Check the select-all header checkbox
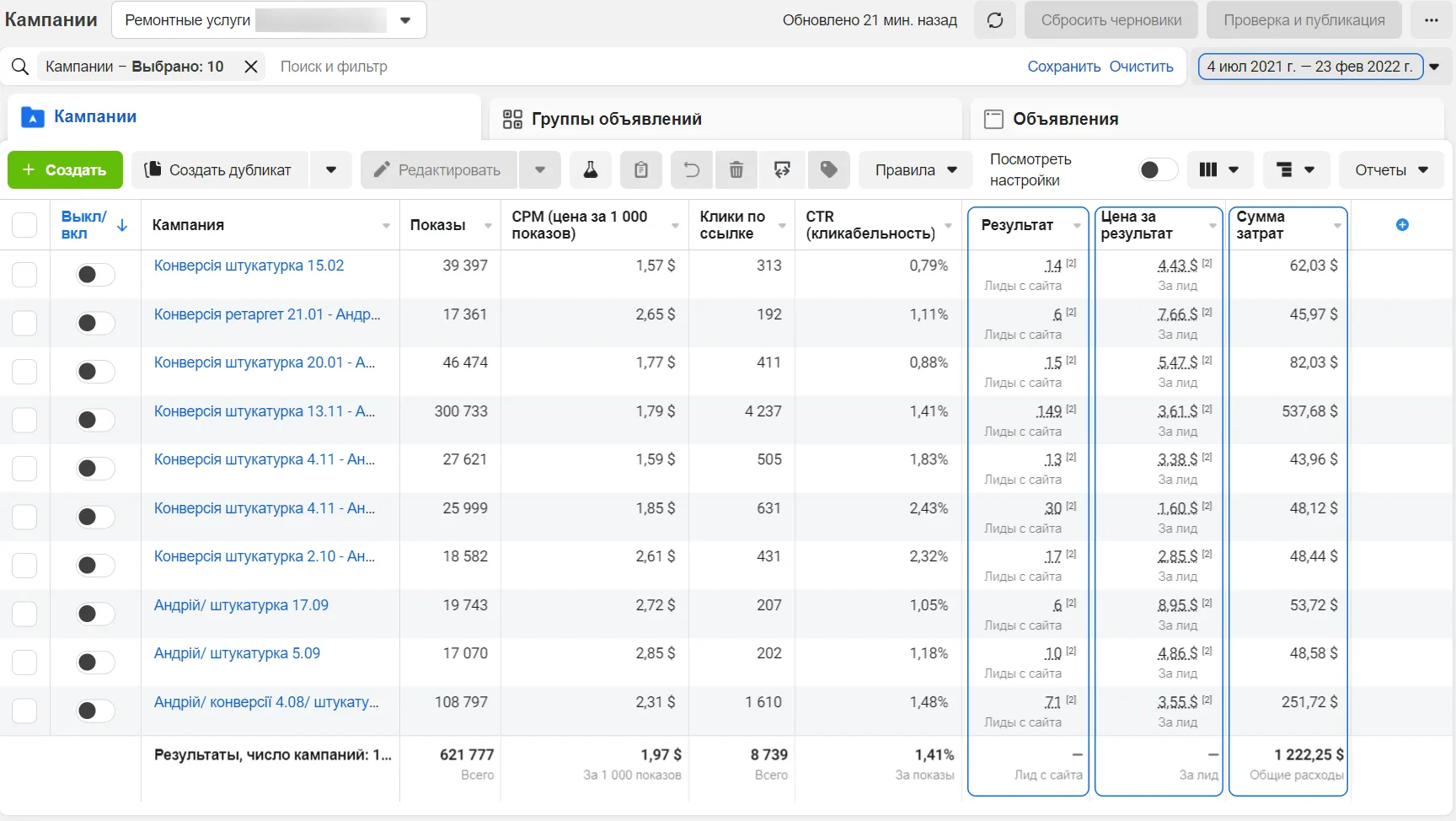 click(x=24, y=225)
